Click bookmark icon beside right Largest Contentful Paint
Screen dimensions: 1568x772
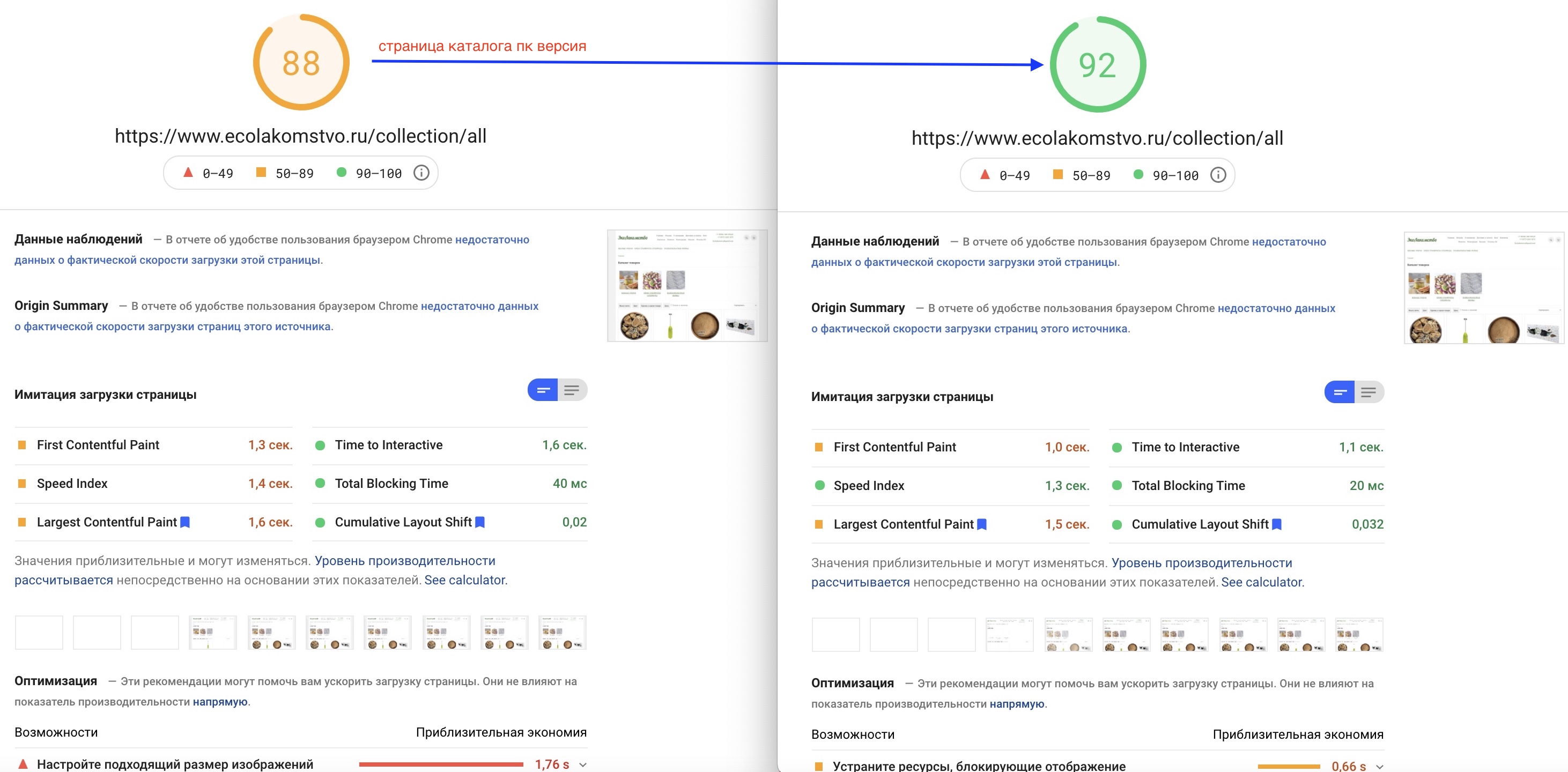click(982, 524)
